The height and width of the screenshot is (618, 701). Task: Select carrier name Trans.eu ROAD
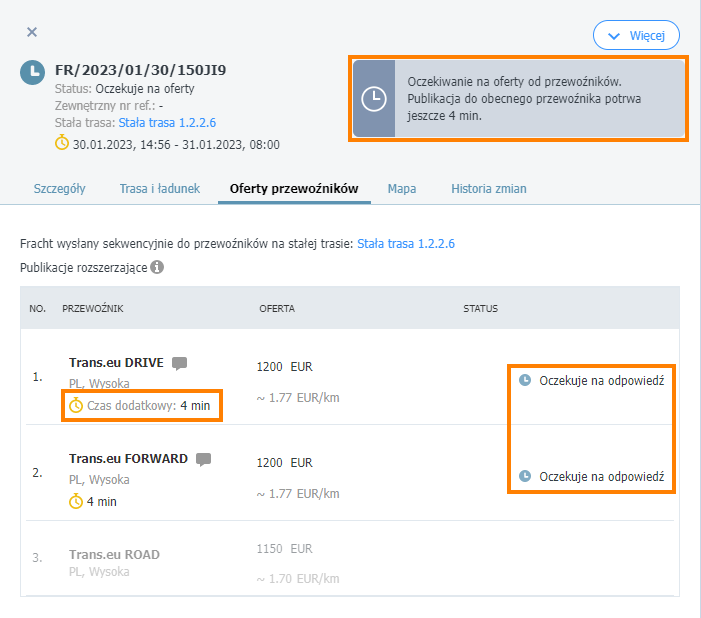(114, 555)
